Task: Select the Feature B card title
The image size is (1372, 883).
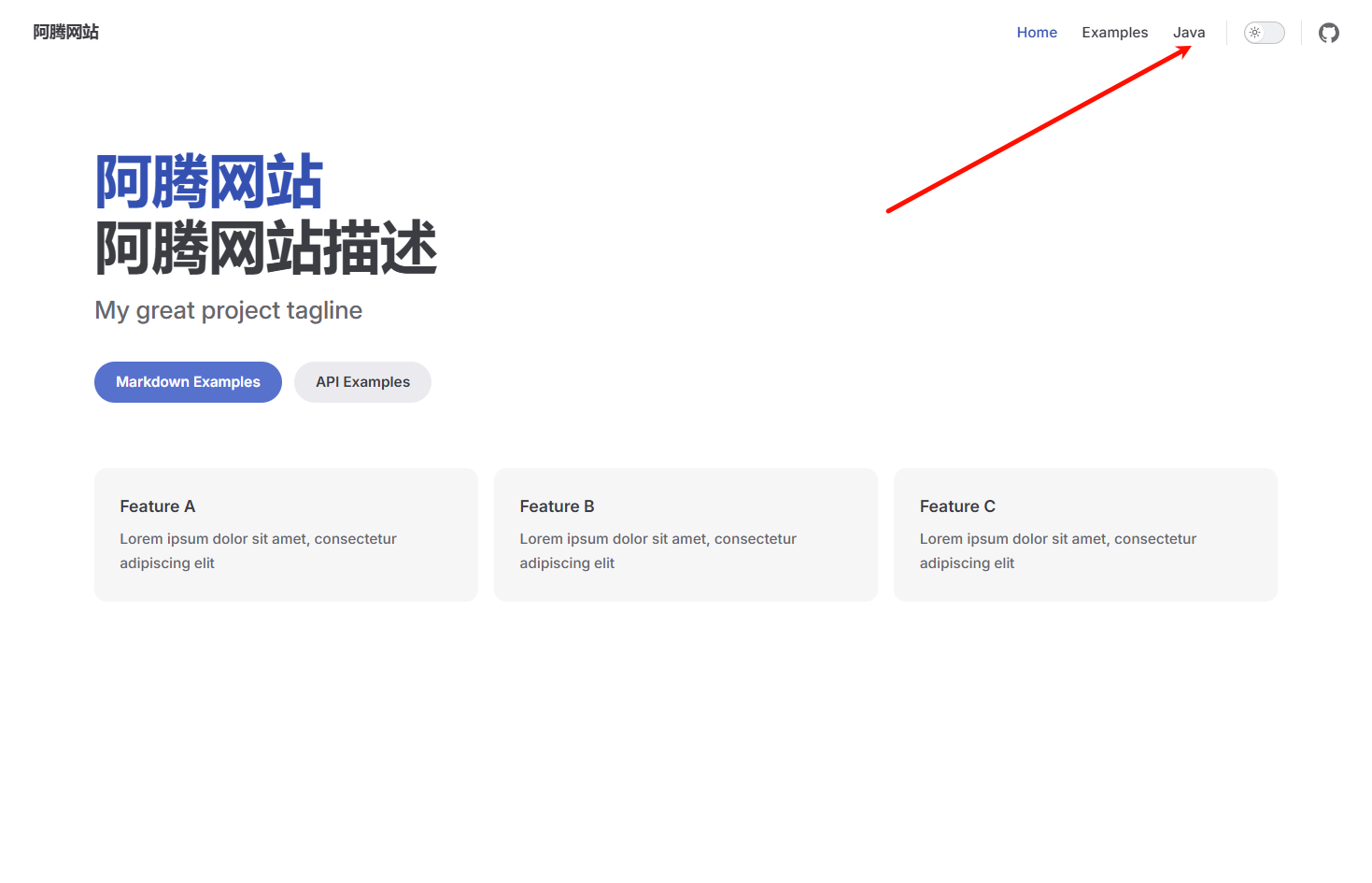Action: coord(557,506)
